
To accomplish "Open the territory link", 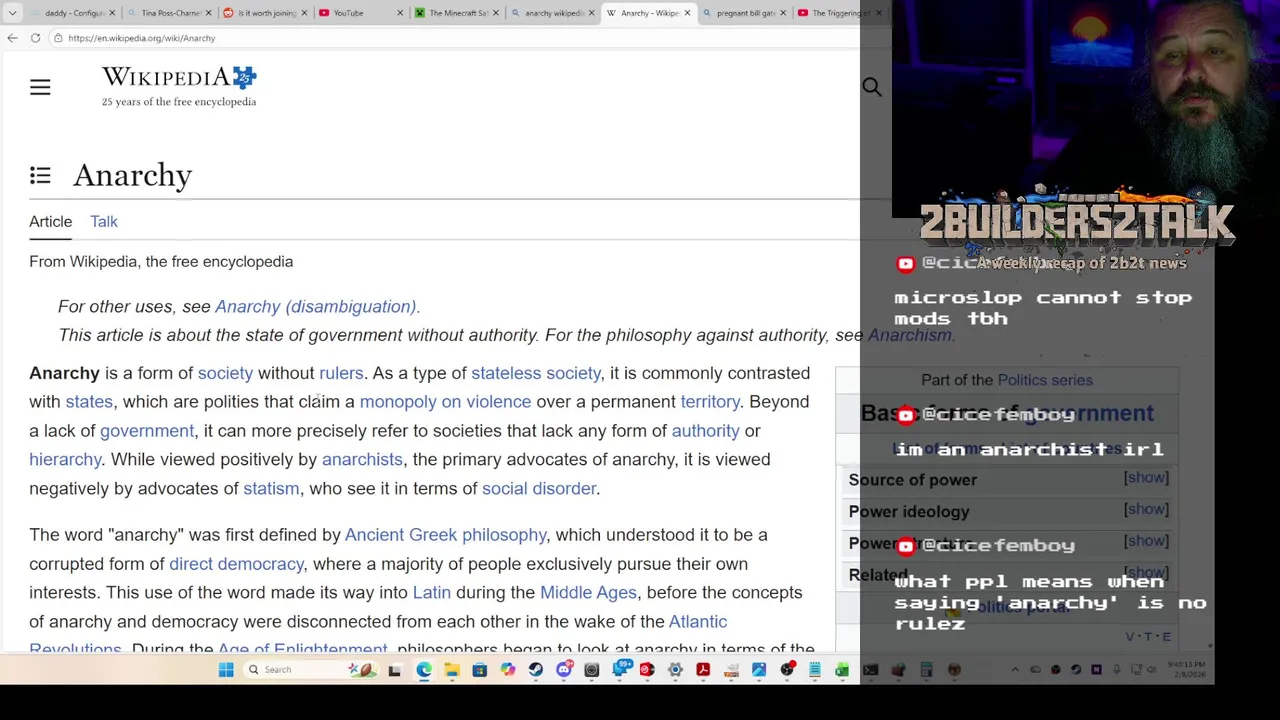I will point(710,402).
